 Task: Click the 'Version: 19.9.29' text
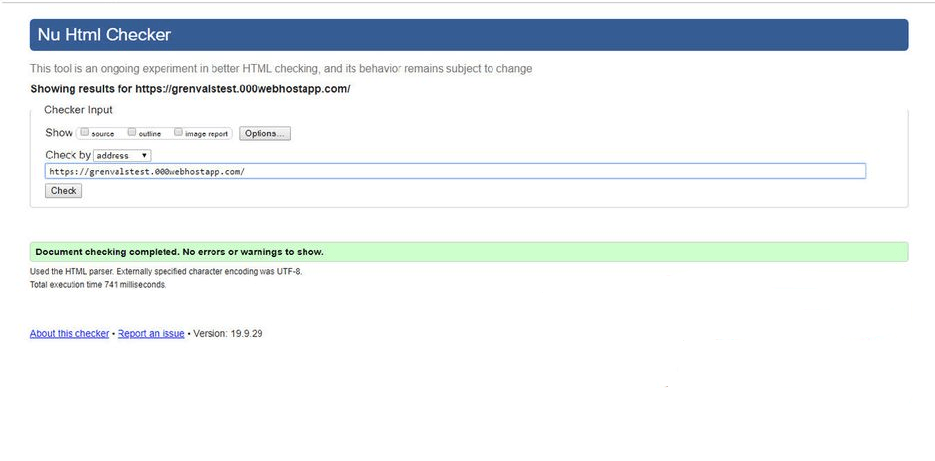(x=228, y=333)
